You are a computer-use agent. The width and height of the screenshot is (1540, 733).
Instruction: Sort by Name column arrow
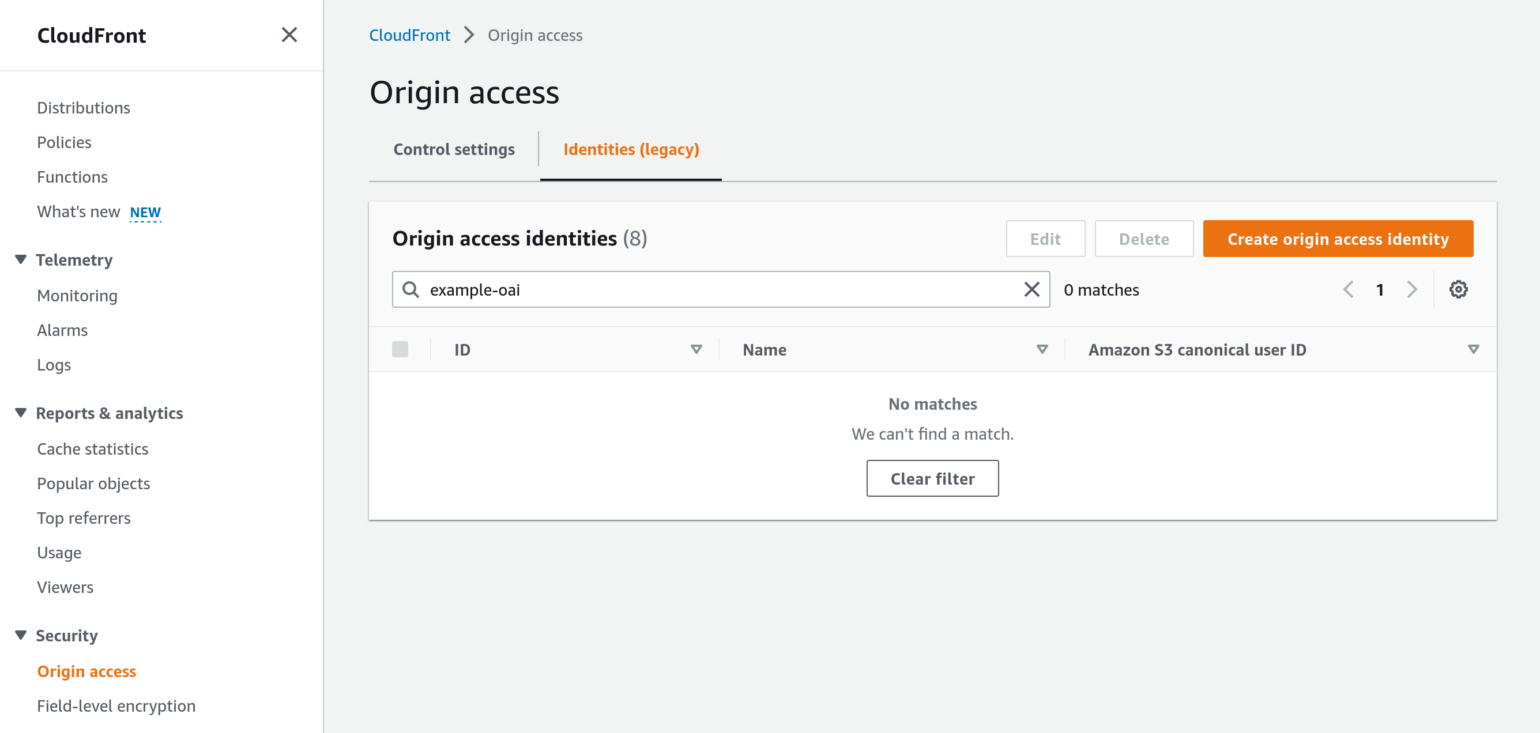tap(1042, 350)
